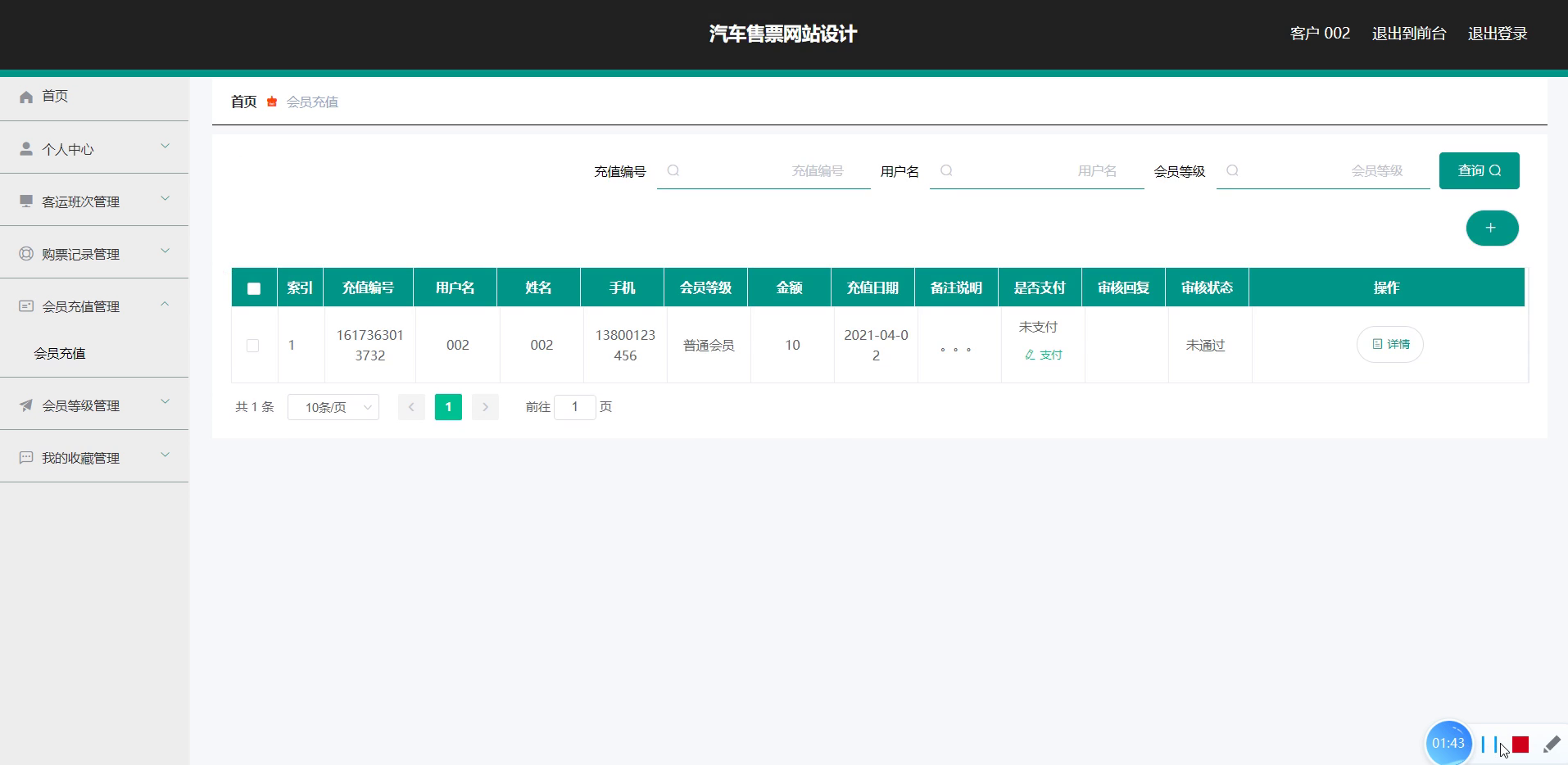The height and width of the screenshot is (765, 1568).
Task: Click the 是否支付 column header
Action: pyautogui.click(x=1040, y=287)
